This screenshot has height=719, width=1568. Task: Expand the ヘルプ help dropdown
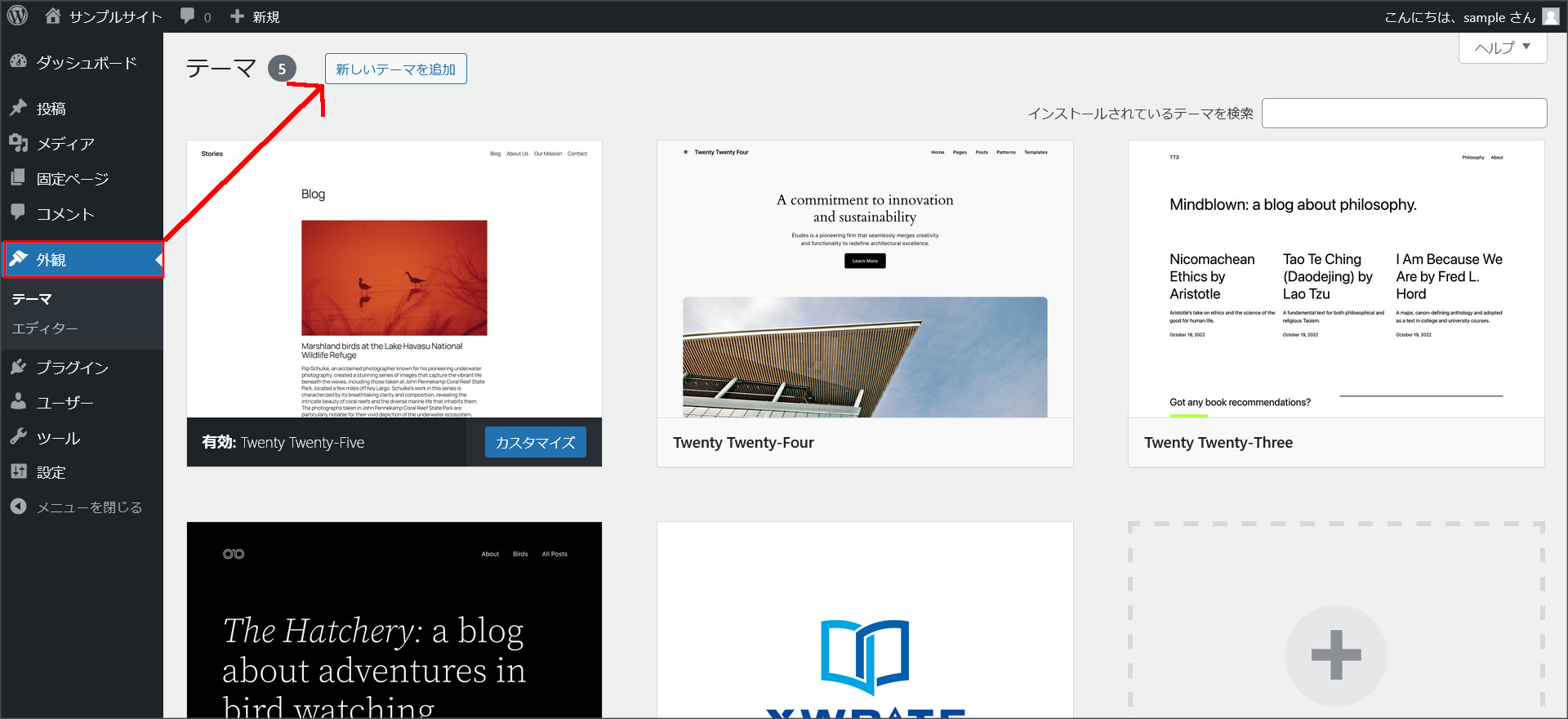[1502, 47]
